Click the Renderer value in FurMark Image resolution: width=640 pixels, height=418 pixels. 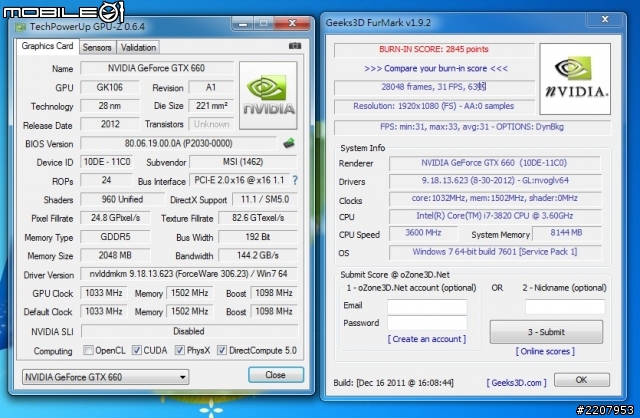[x=495, y=163]
